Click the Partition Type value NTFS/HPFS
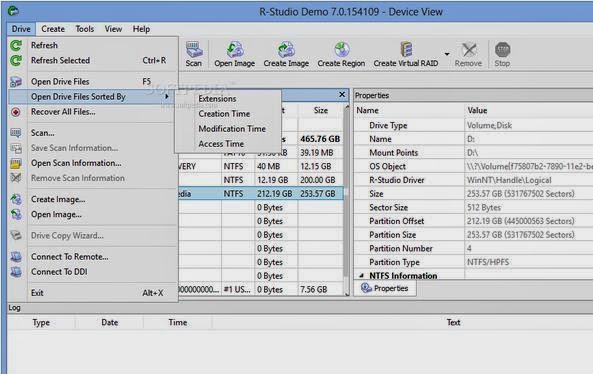Screen dimensions: 593x374 tap(488, 262)
